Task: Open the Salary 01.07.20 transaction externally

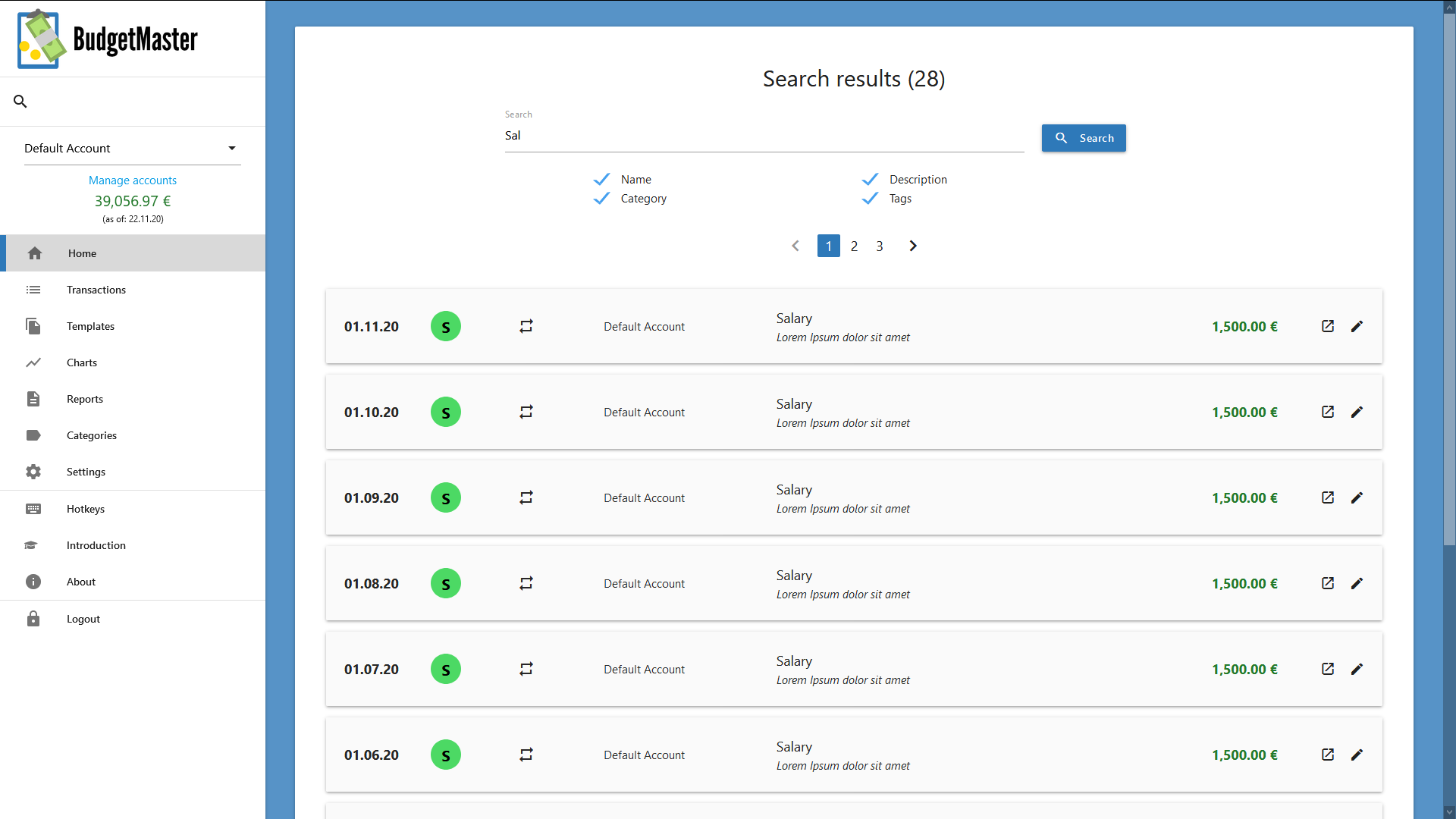Action: point(1328,669)
